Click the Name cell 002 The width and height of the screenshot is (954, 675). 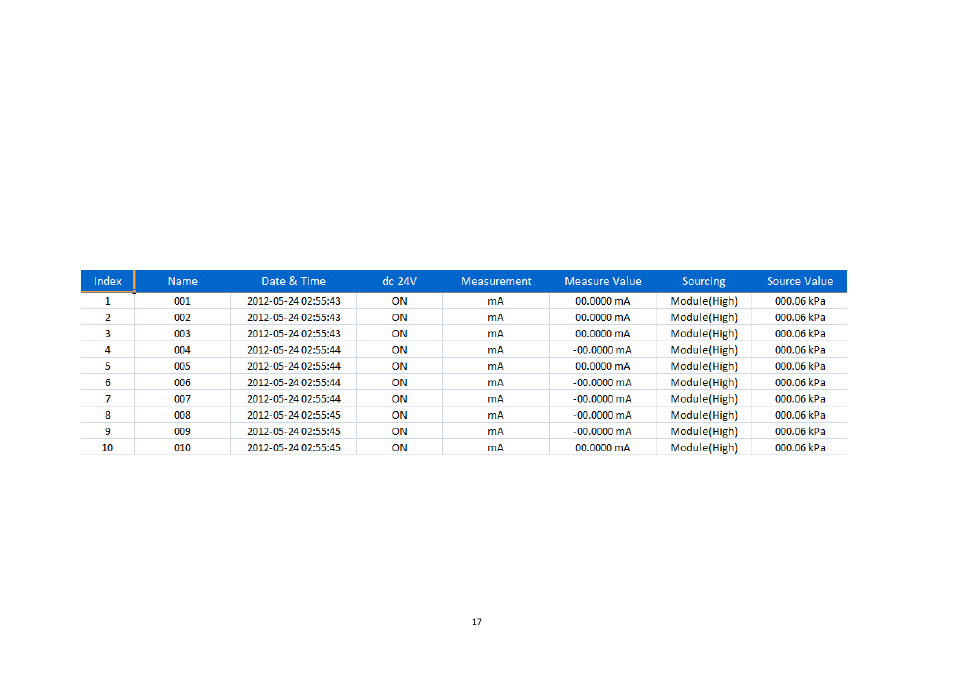(183, 318)
